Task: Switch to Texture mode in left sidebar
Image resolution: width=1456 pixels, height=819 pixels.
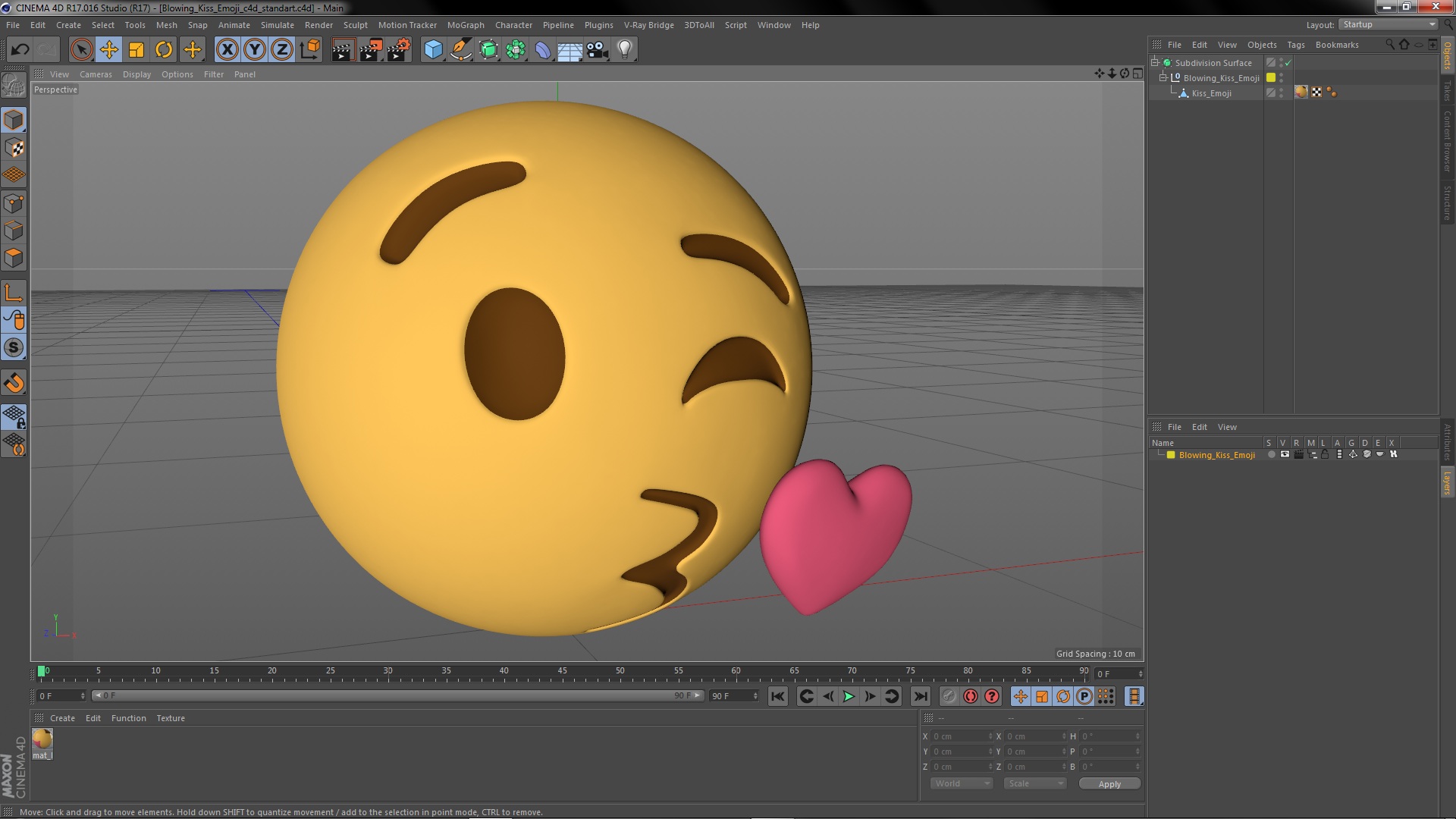Action: [14, 147]
